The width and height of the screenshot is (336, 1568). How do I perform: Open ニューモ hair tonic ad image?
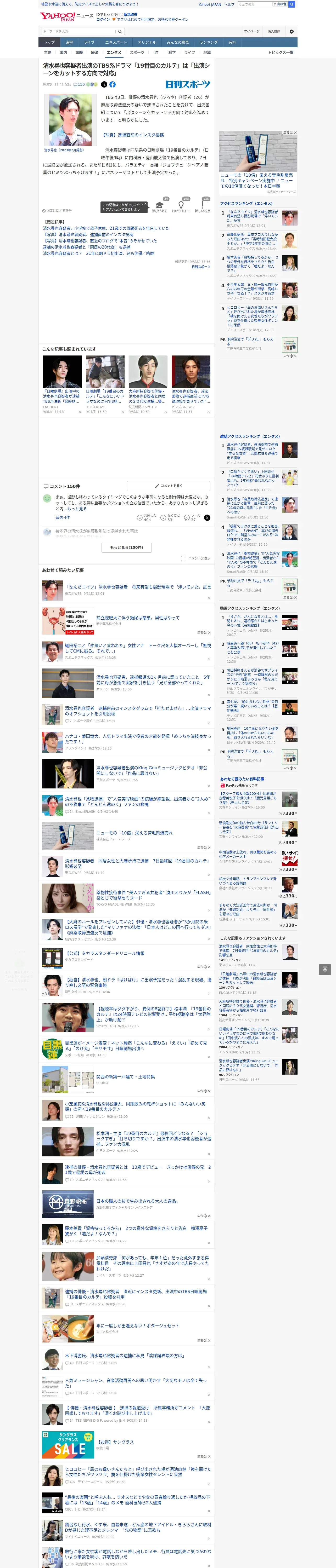(x=258, y=151)
